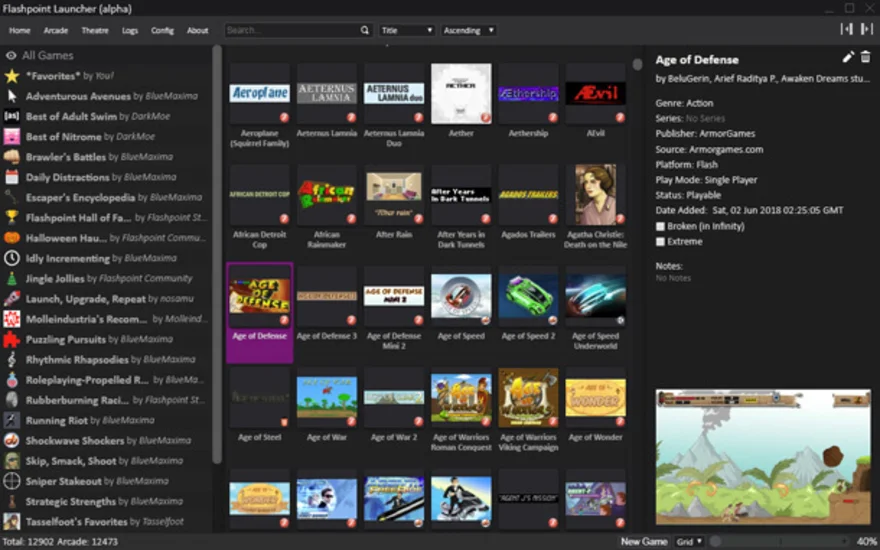Image resolution: width=880 pixels, height=550 pixels.
Task: Select Sniper Stakeout crosshair playlist
Action: click(x=12, y=481)
